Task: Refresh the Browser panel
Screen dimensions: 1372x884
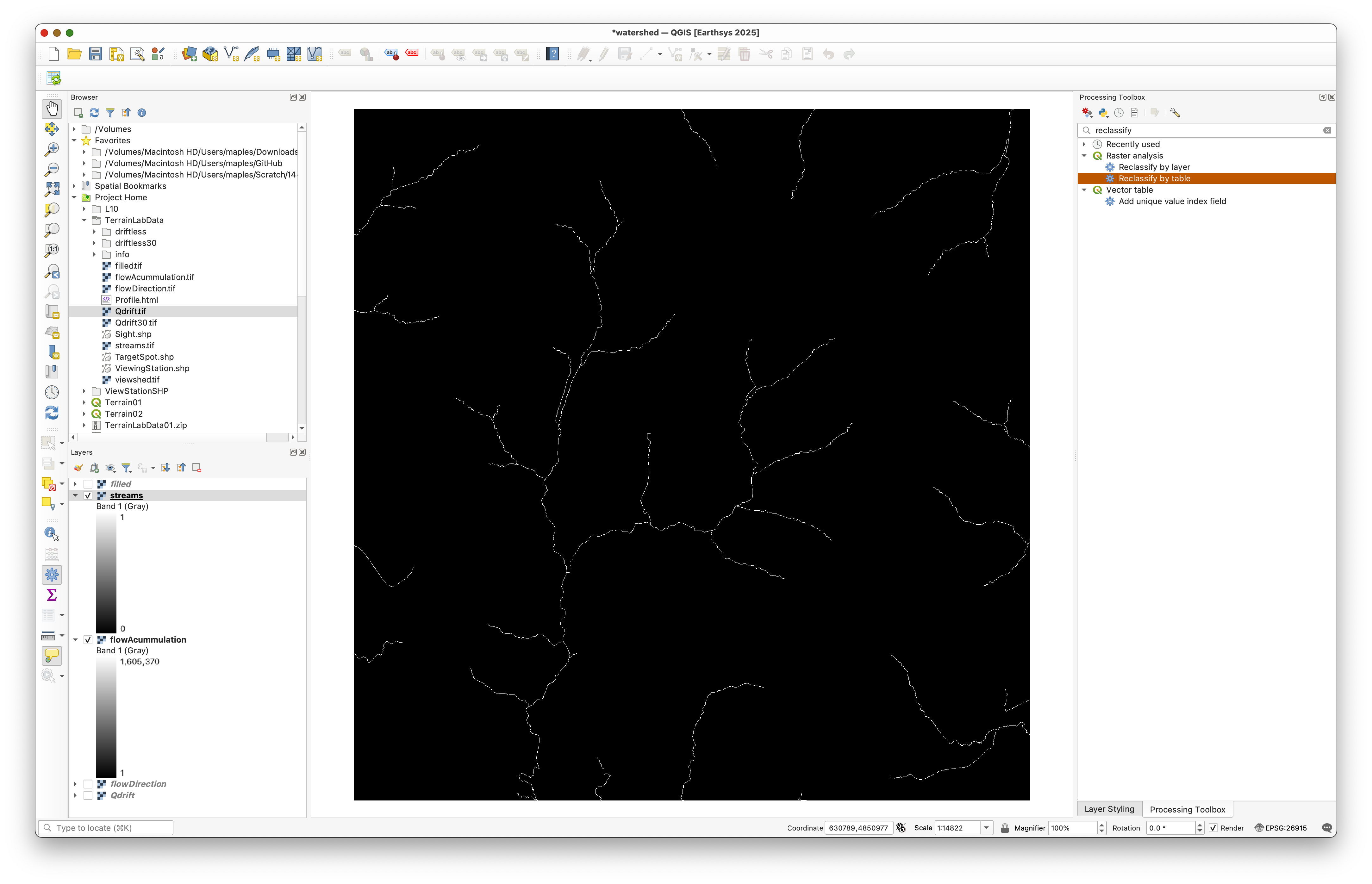Action: pos(94,113)
